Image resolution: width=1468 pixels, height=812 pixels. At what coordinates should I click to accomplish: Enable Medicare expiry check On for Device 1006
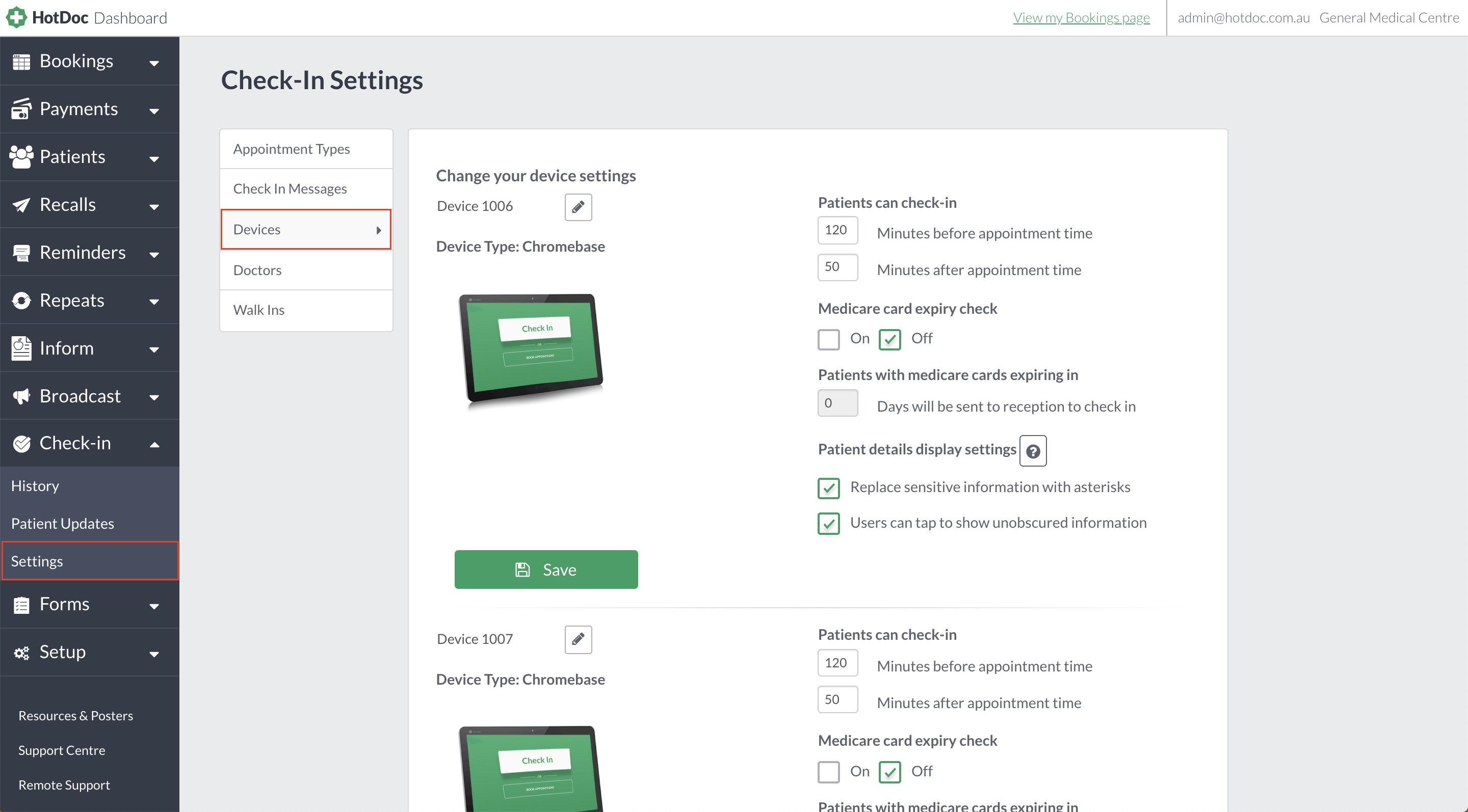[x=829, y=339]
